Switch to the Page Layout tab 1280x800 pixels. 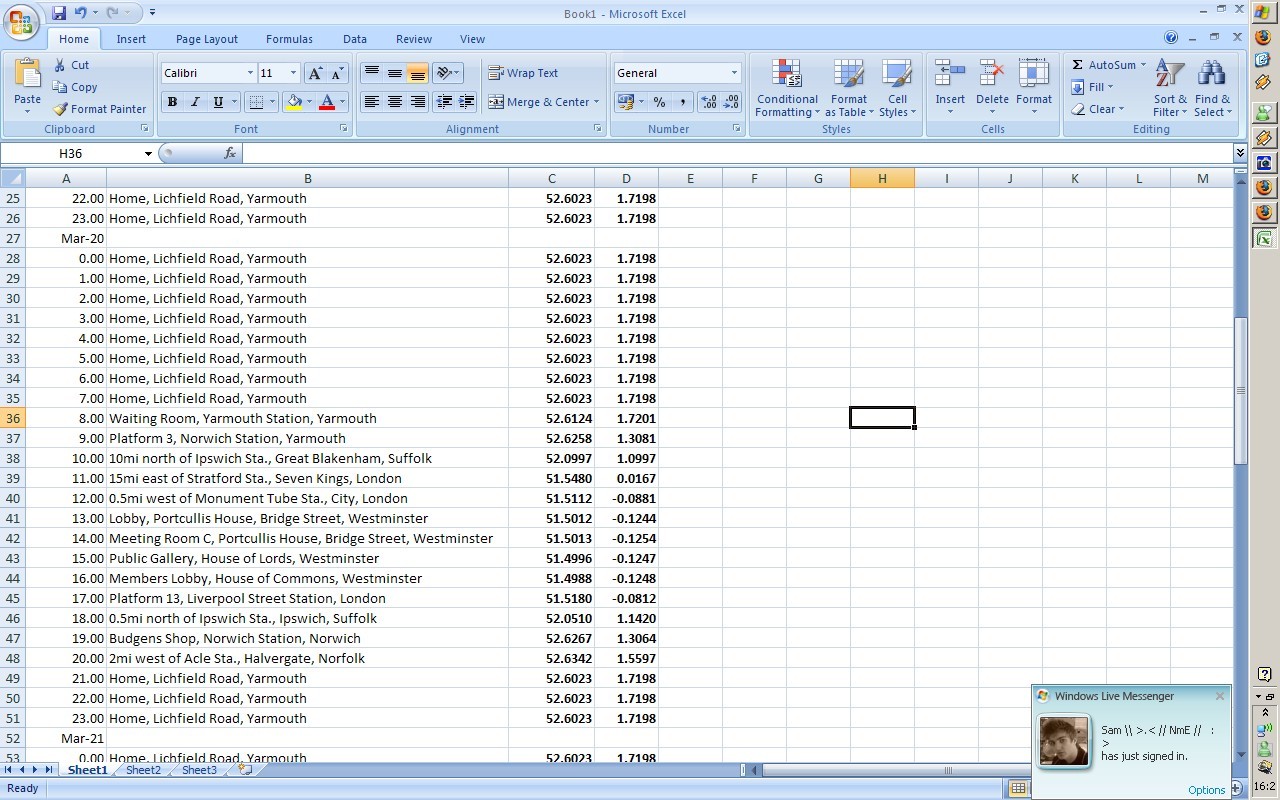point(207,39)
